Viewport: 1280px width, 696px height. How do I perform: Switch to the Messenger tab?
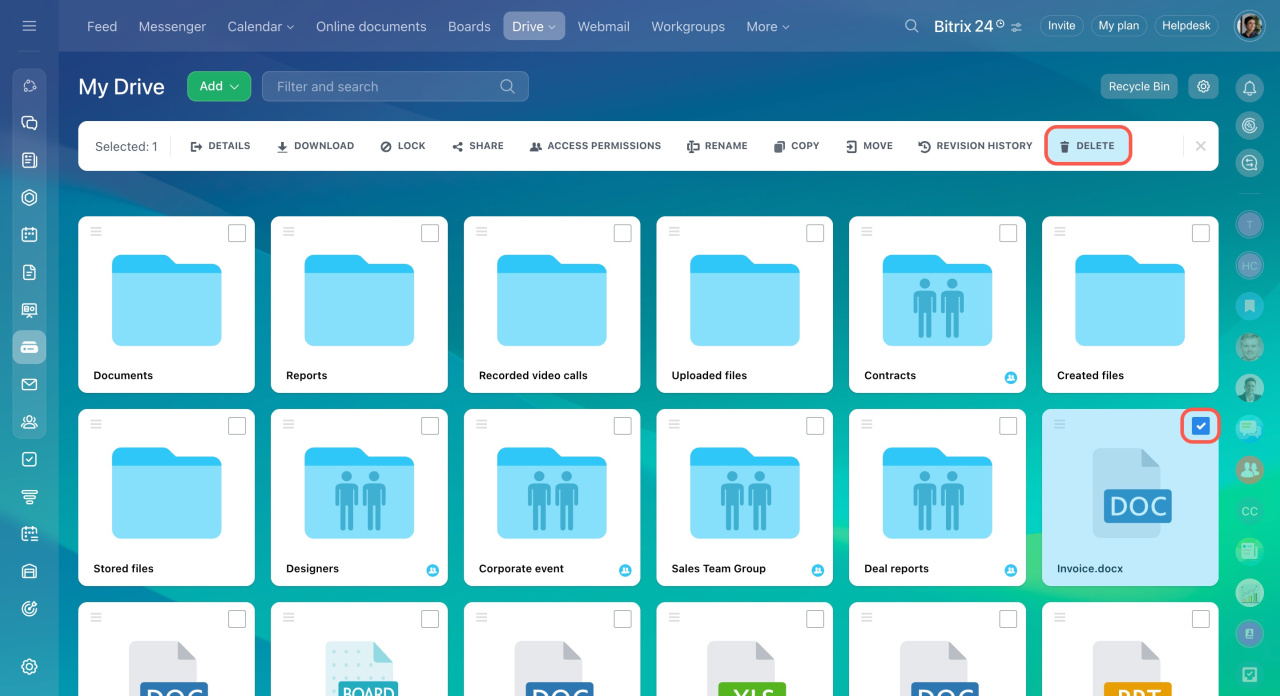[172, 26]
